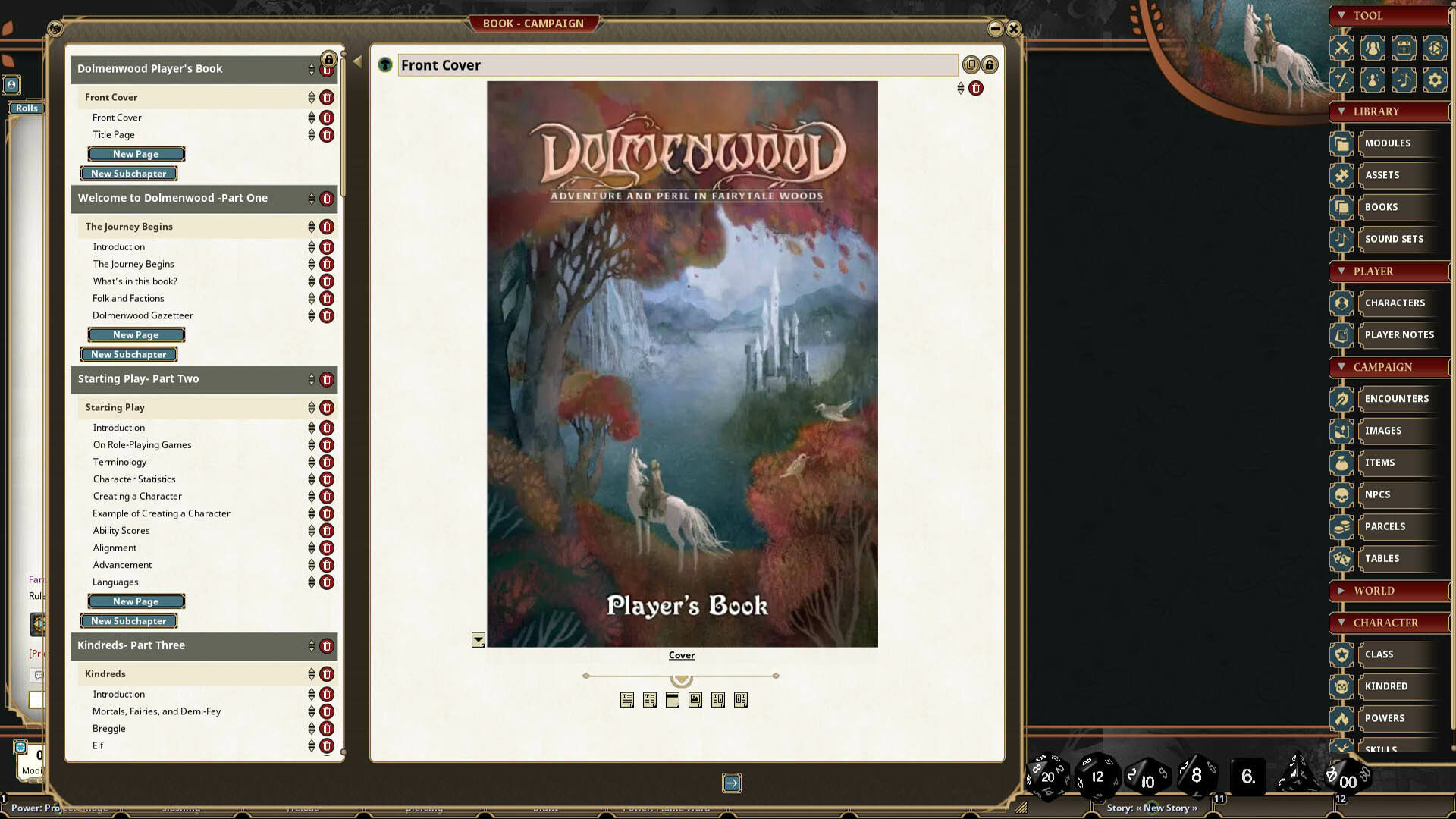Open dropdown arrow beside cover image

click(478, 640)
